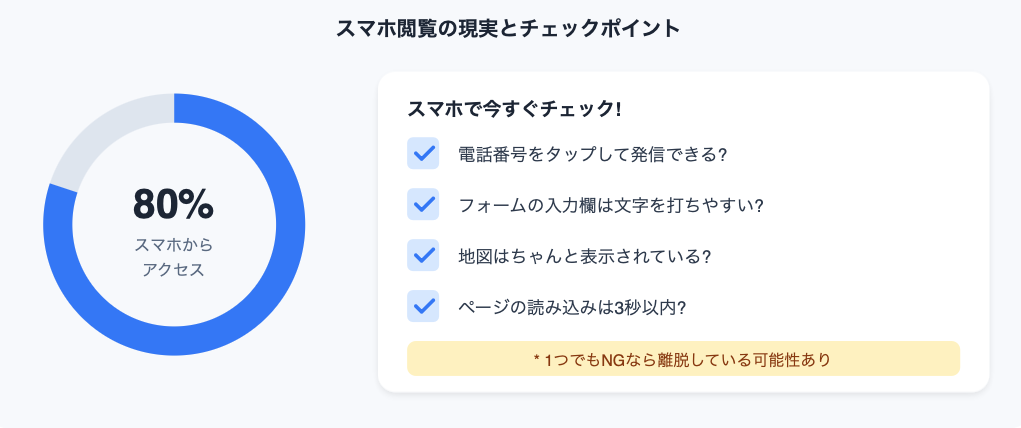Image resolution: width=1021 pixels, height=428 pixels.
Task: Select the 80% figure in the chart
Action: pyautogui.click(x=173, y=204)
